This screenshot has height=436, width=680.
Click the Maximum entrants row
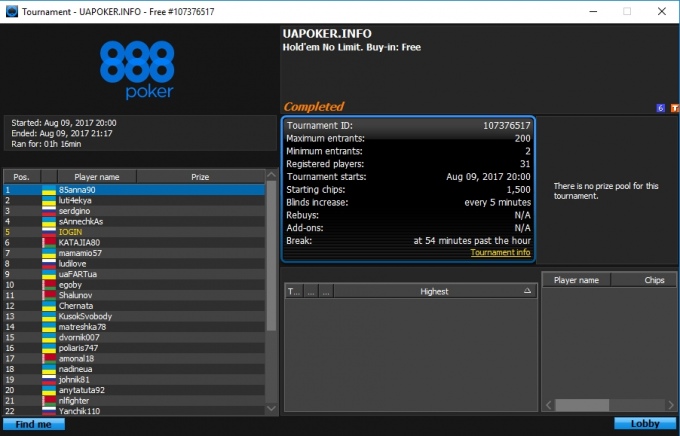pos(408,138)
